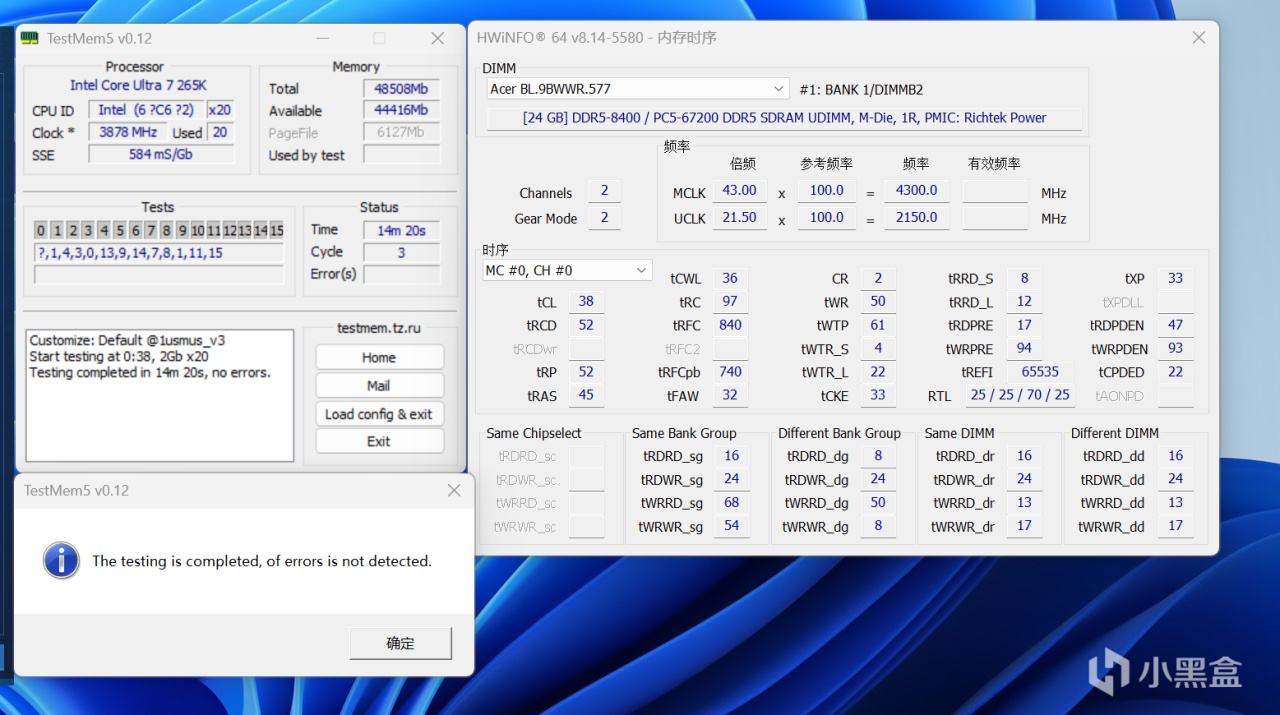Click Load config & exit
This screenshot has width=1280, height=715.
(x=379, y=414)
